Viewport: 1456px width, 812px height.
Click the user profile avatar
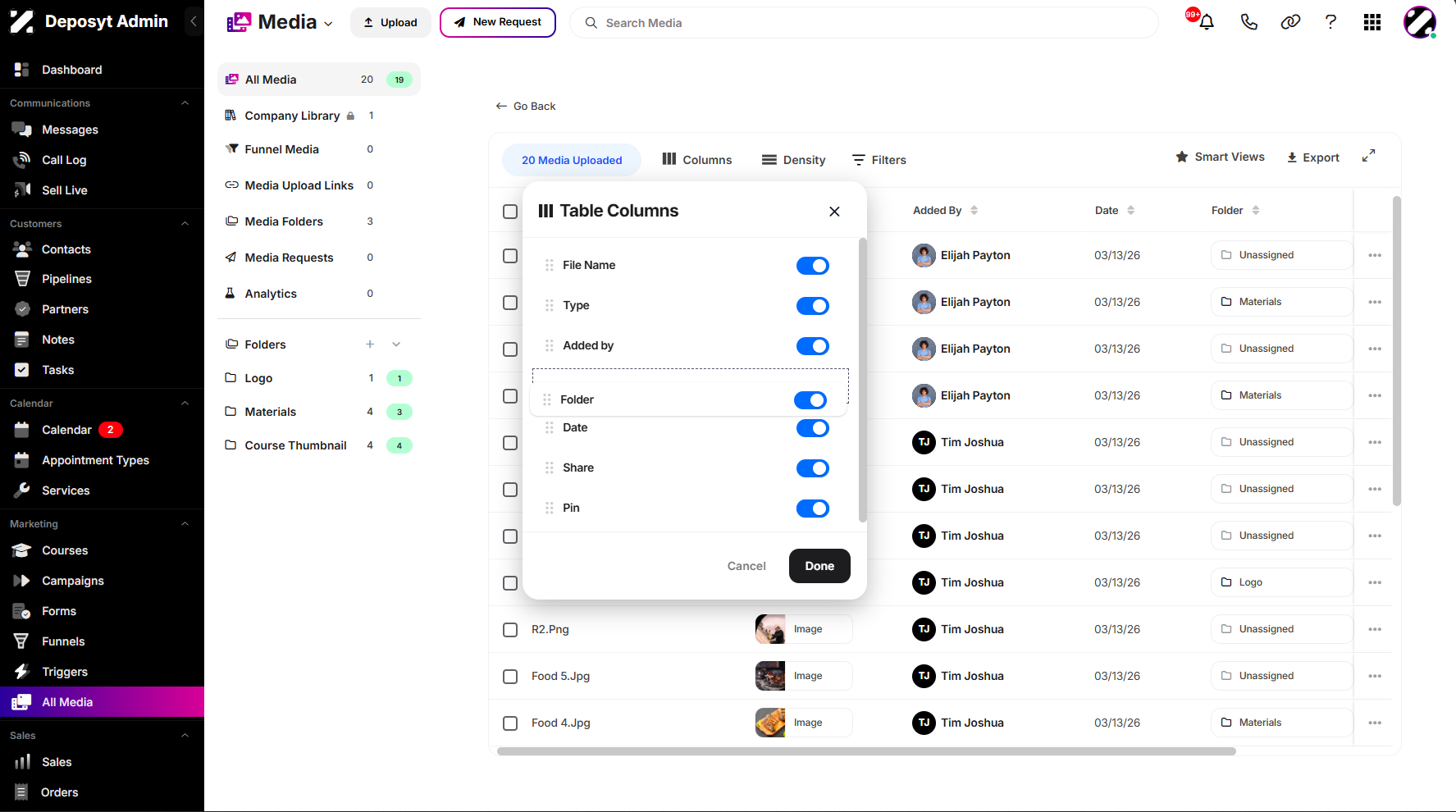[x=1420, y=22]
